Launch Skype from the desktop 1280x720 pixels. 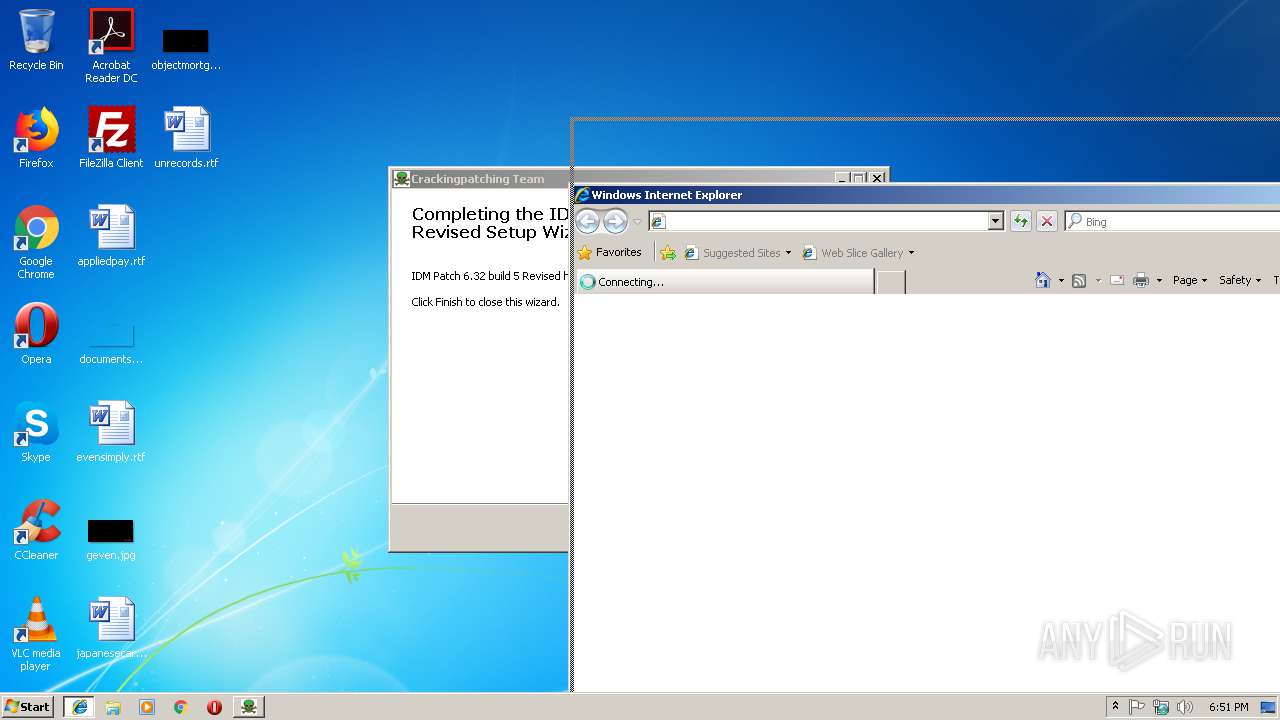(36, 432)
